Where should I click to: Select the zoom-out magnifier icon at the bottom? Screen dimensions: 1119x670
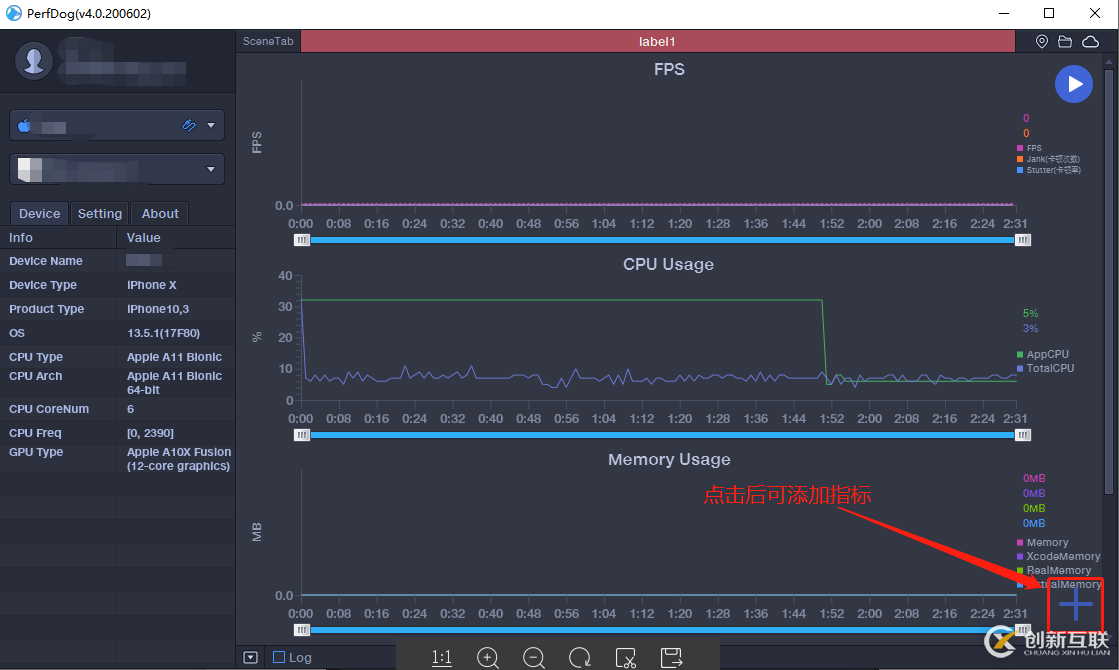[534, 657]
